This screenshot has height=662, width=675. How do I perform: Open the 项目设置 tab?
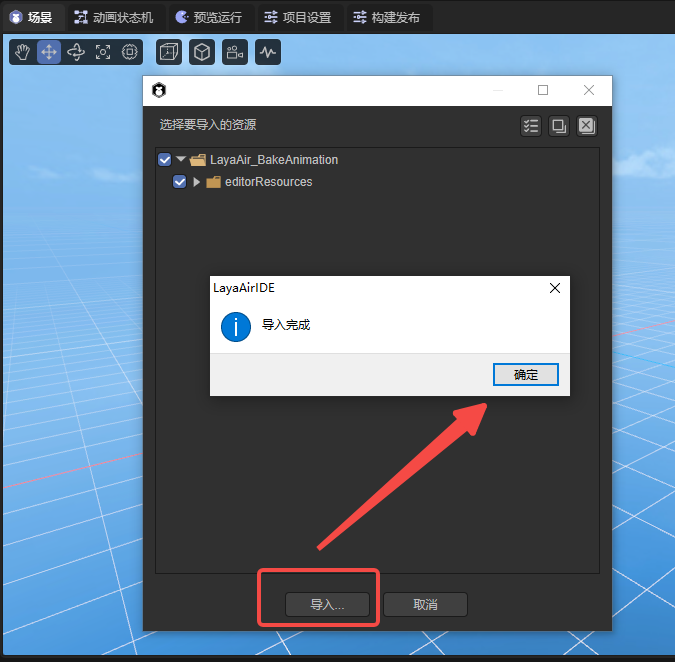tap(299, 17)
